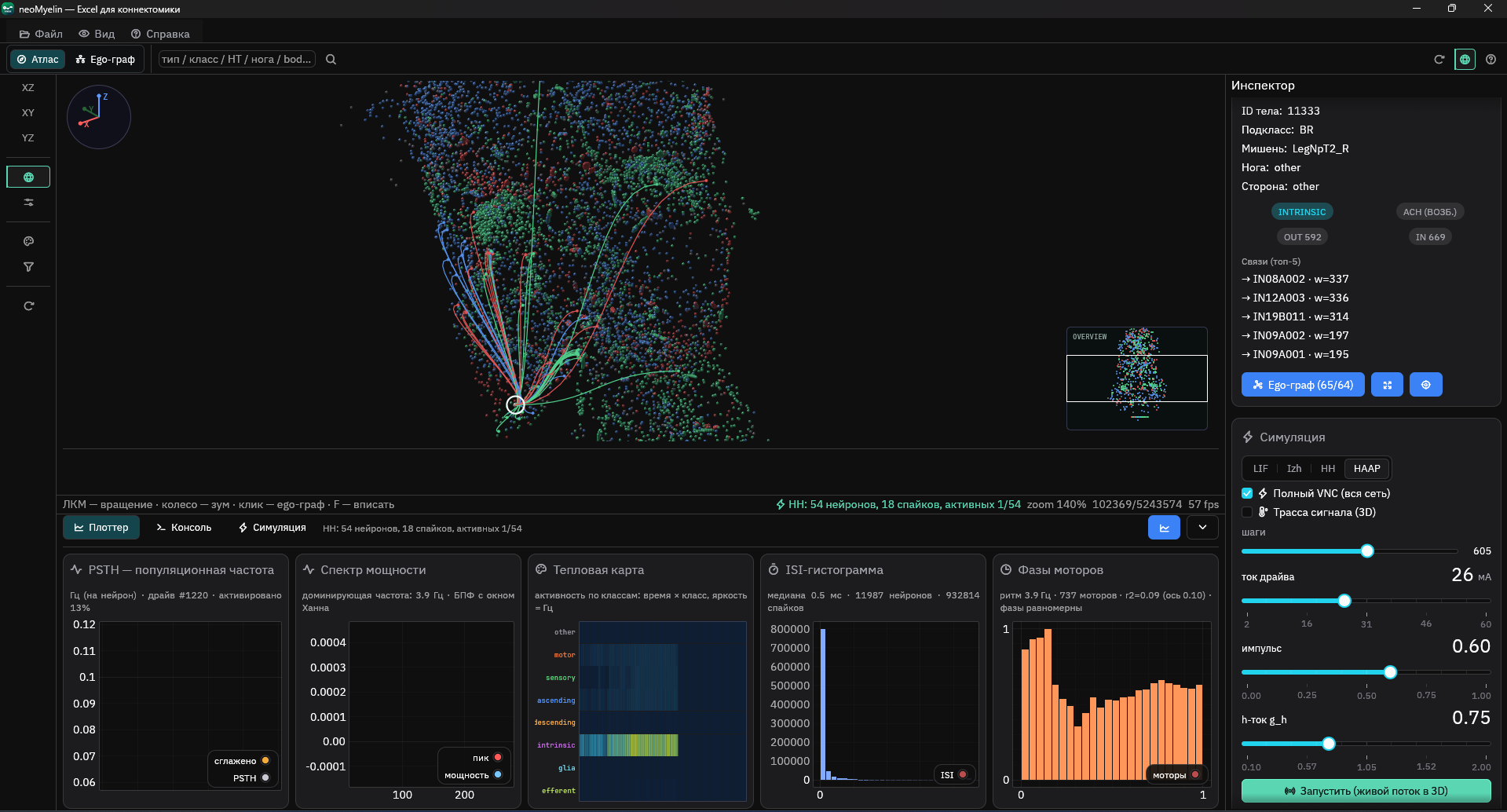1507x812 pixels.
Task: Select the LIF model
Action: pos(1260,469)
